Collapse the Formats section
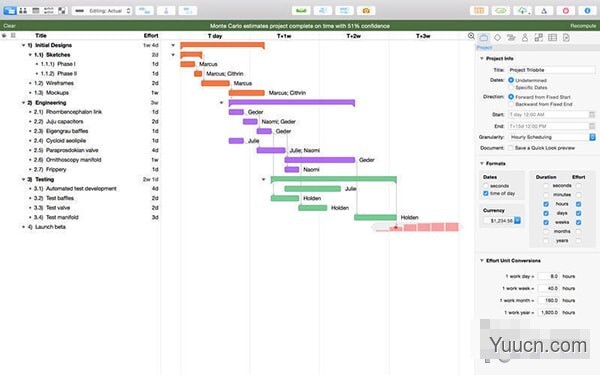Image resolution: width=600 pixels, height=375 pixels. [482, 163]
